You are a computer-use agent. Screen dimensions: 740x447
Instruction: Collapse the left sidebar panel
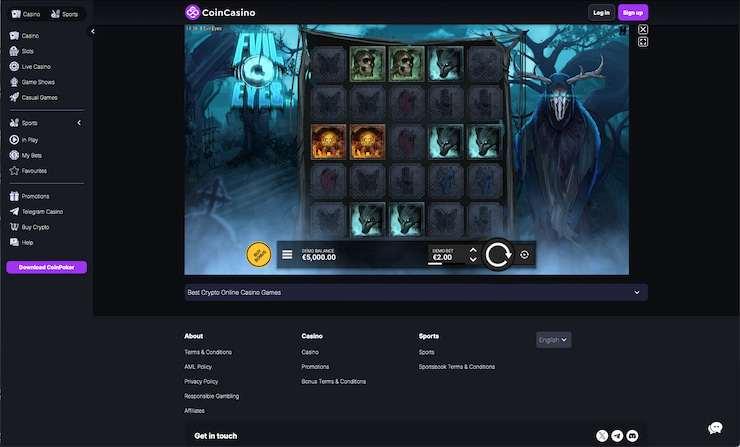pos(93,32)
